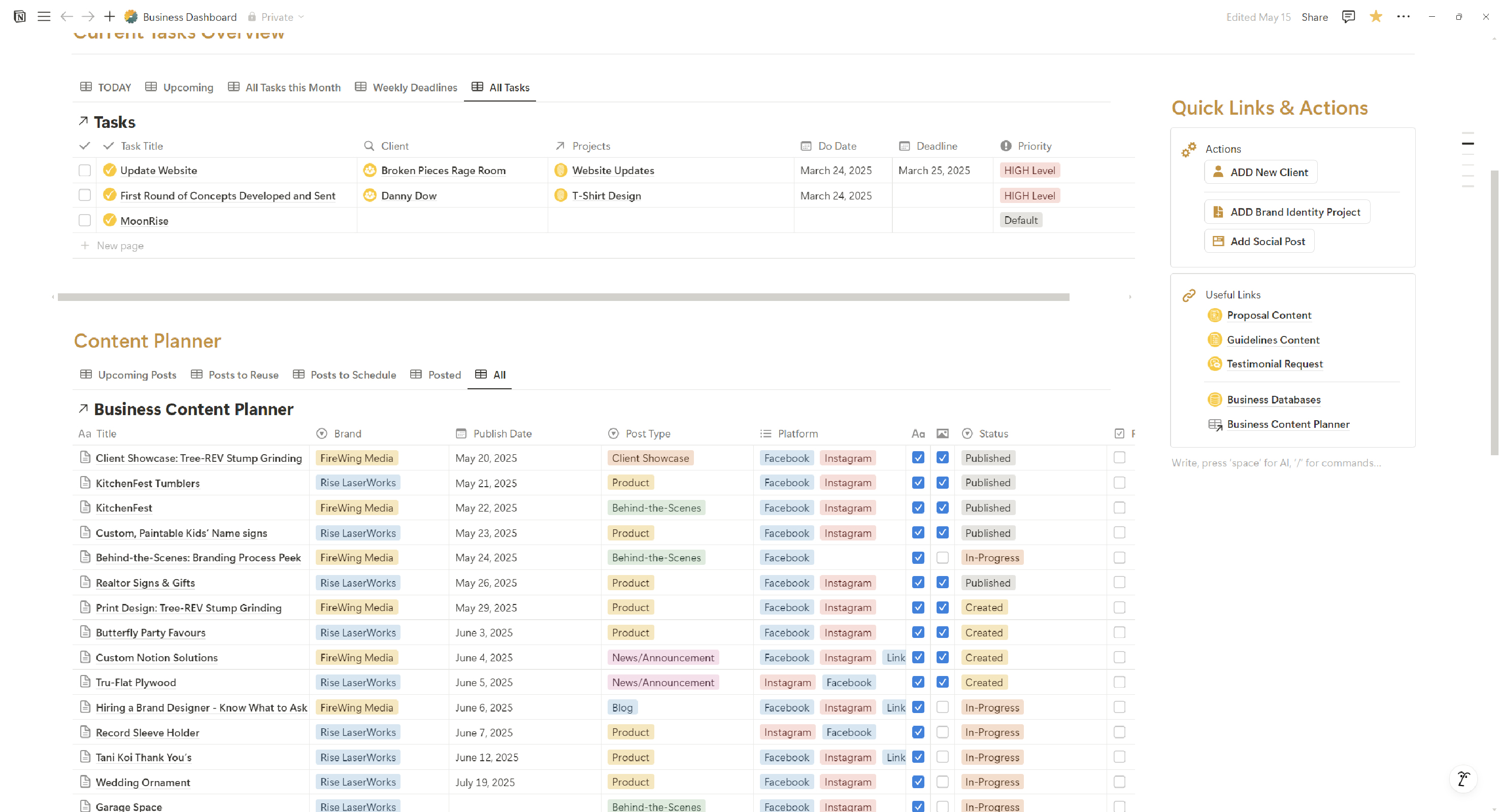Open the three-dot page options menu
This screenshot has width=1499, height=812.
pyautogui.click(x=1403, y=17)
